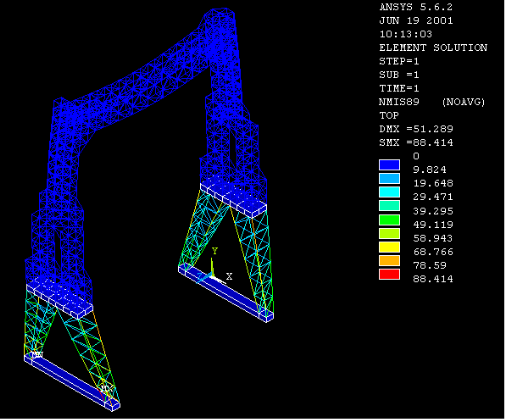Click the ELEMENT SOLUTION title text

433,48
